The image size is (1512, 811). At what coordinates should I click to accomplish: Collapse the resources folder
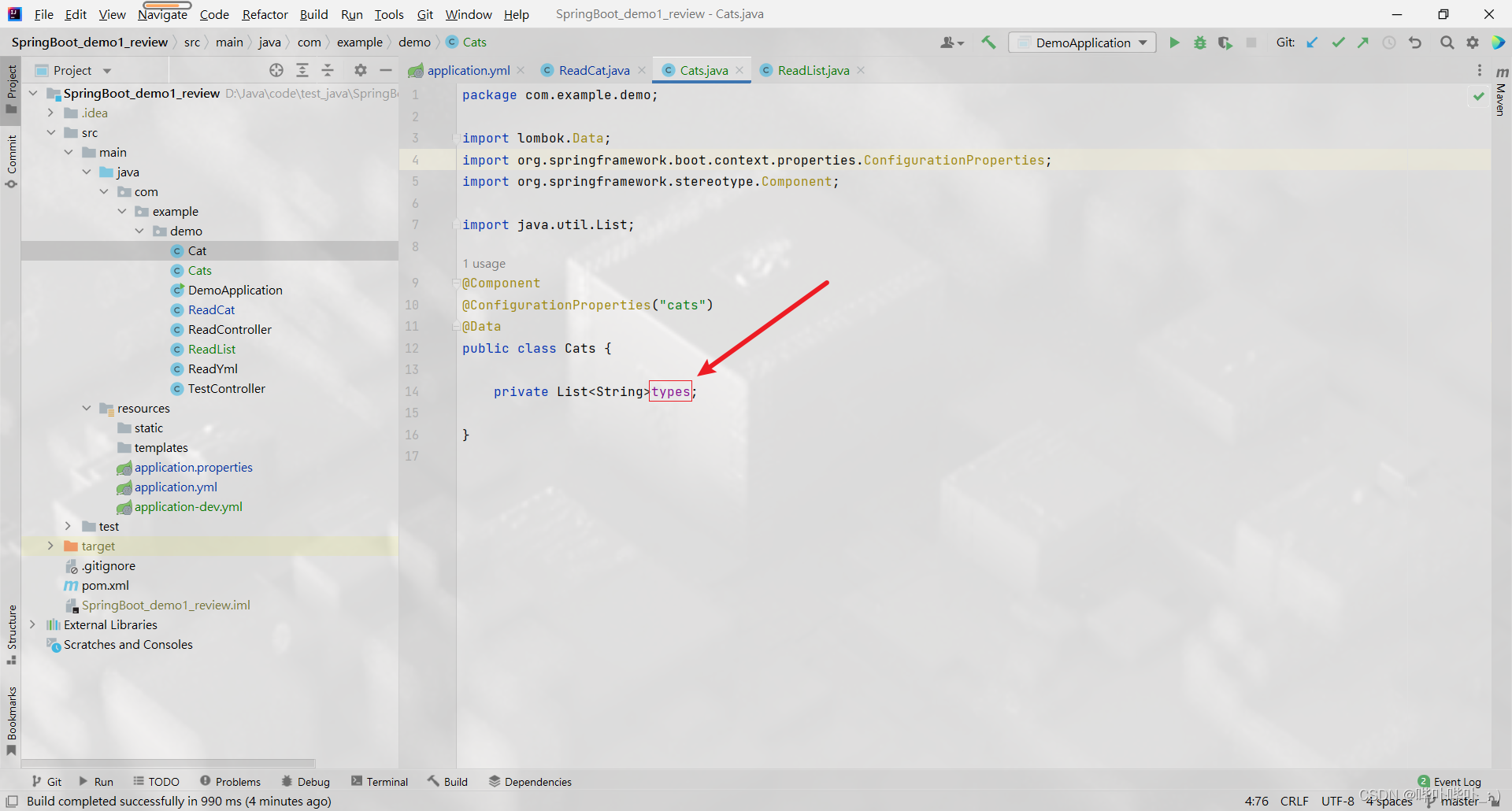pos(87,408)
